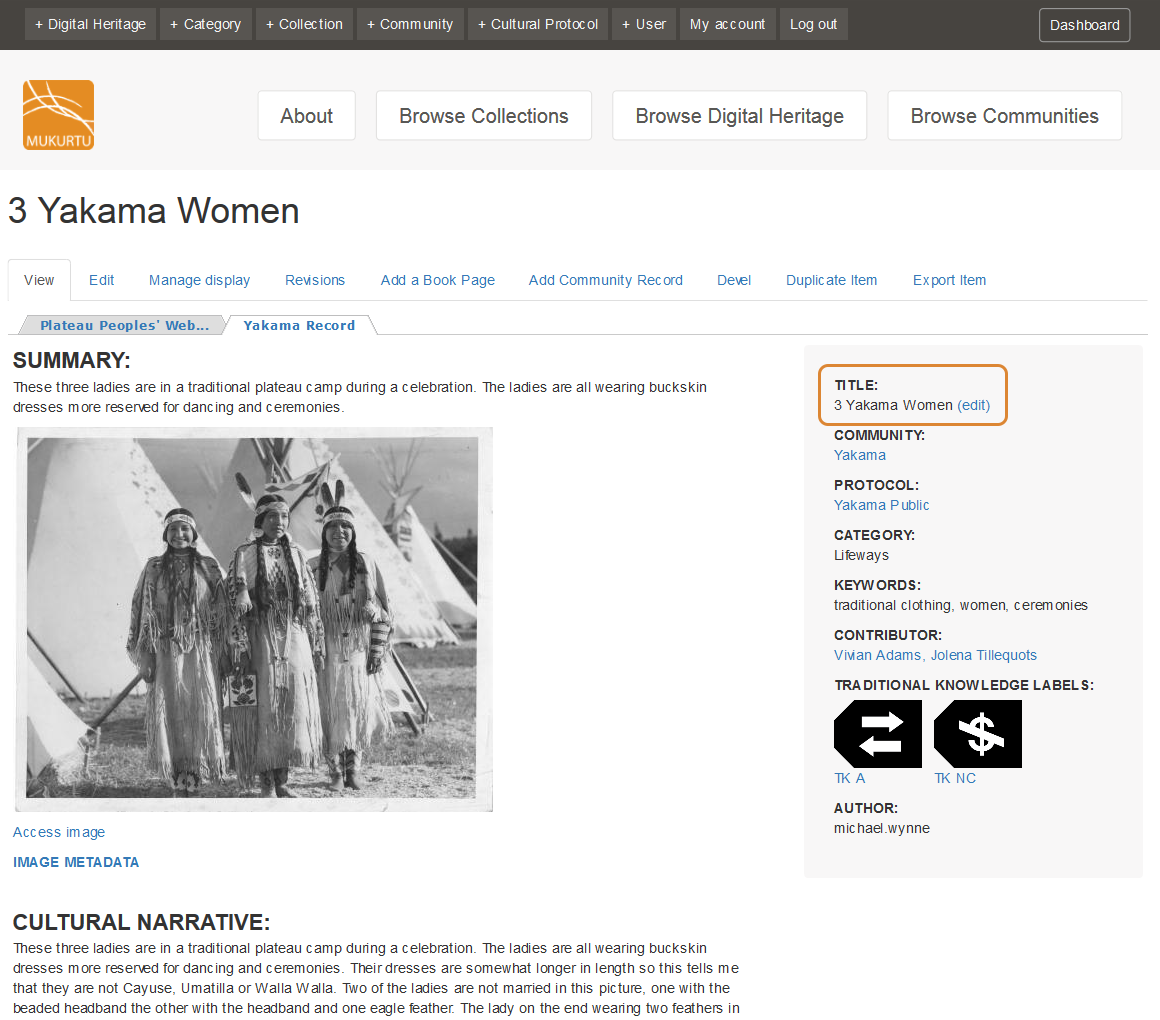Click the keywords 'traditional clothing, women, ceremonies'
1160x1020 pixels.
pyautogui.click(x=960, y=605)
